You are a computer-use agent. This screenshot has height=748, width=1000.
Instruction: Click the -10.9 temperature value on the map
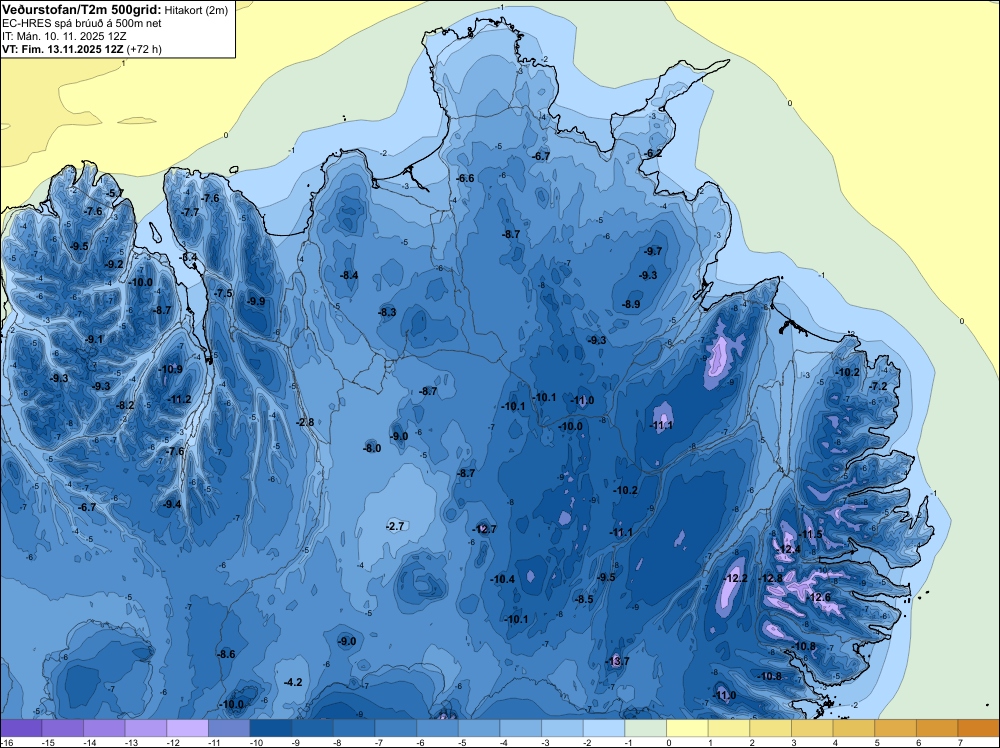point(171,369)
